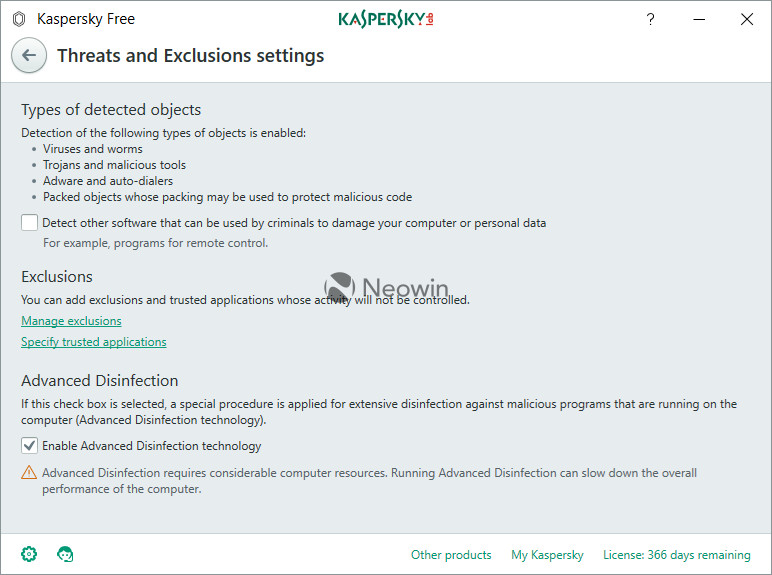
Task: Click the 'Detection of the following types' text
Action: 163,133
